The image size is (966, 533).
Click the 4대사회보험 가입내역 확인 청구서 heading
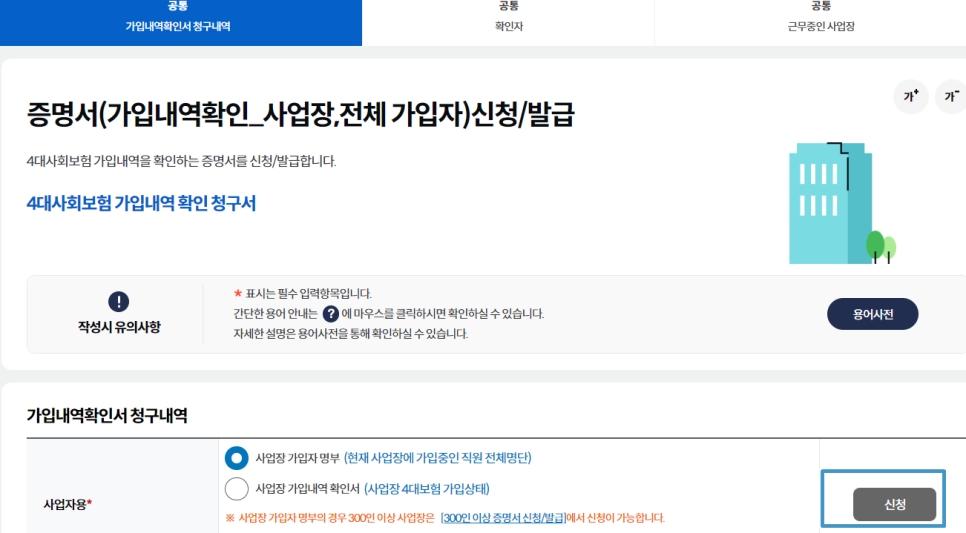(x=141, y=203)
